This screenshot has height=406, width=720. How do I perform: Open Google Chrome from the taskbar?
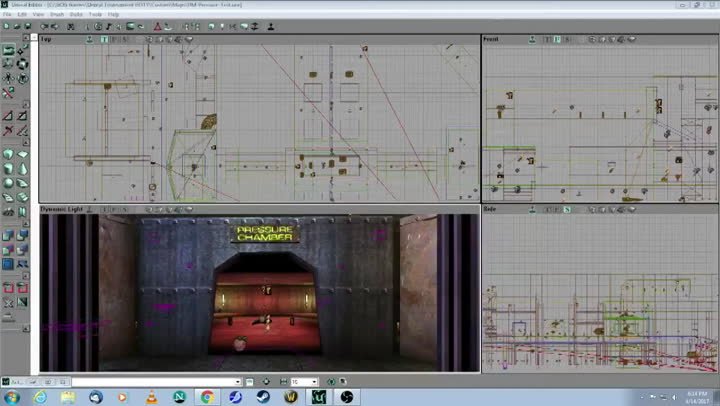point(207,396)
